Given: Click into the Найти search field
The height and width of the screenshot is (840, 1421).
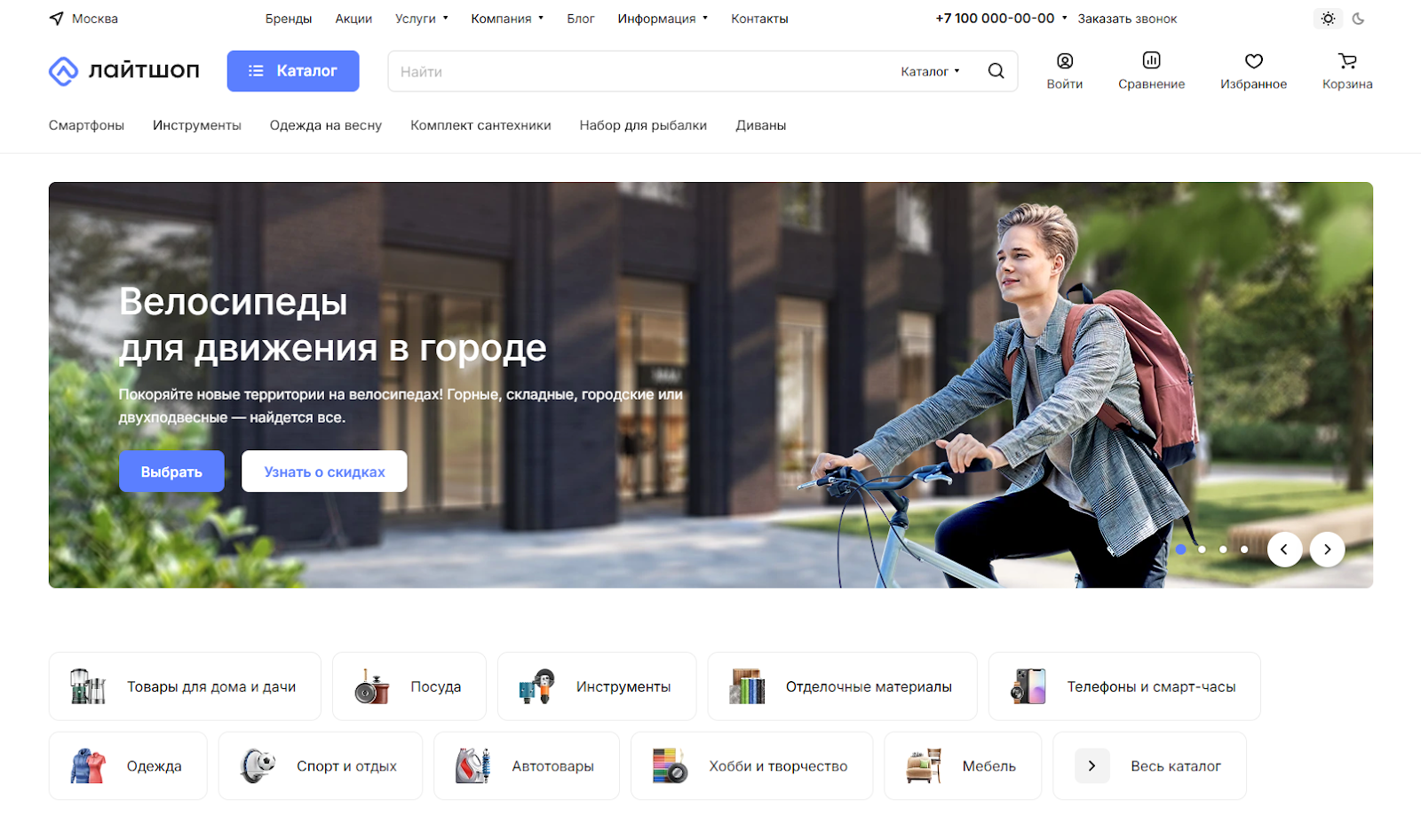Looking at the screenshot, I should 639,72.
